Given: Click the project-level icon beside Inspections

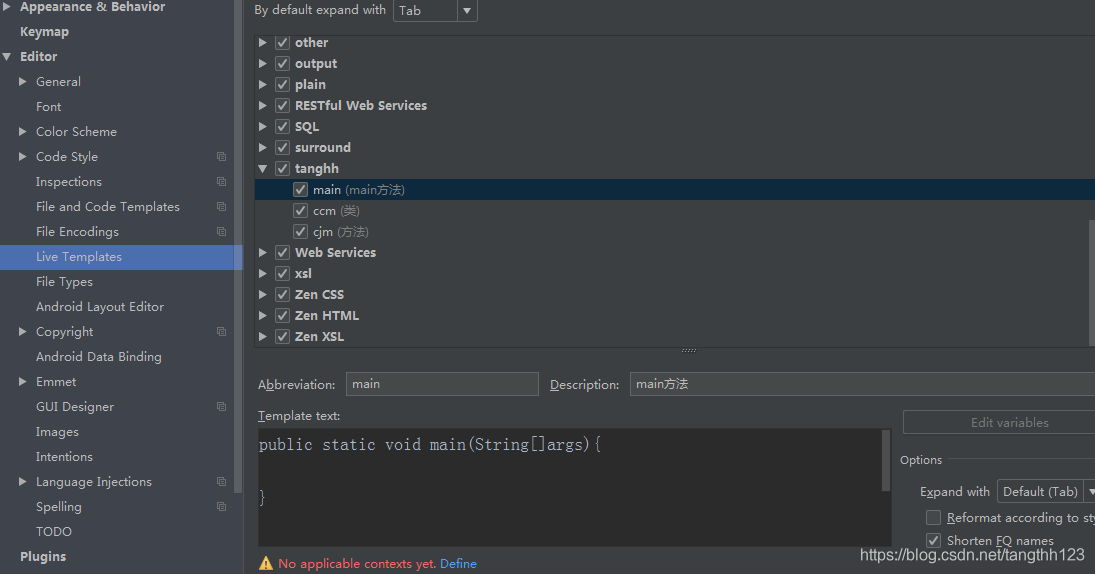Looking at the screenshot, I should point(221,182).
